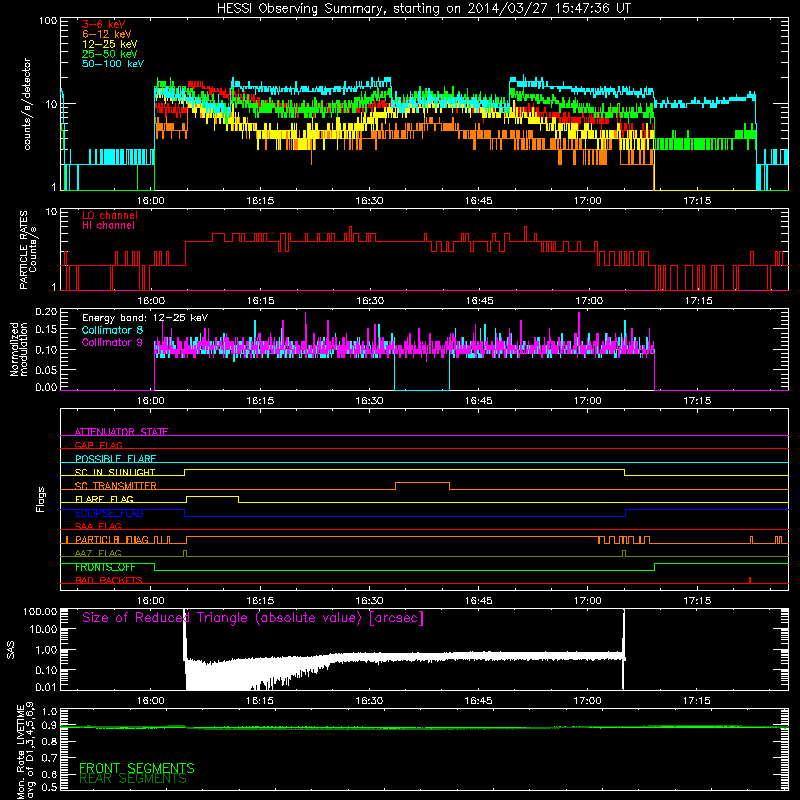Screen dimensions: 800x800
Task: Select the GAP_FLAG label
Action: 98,445
